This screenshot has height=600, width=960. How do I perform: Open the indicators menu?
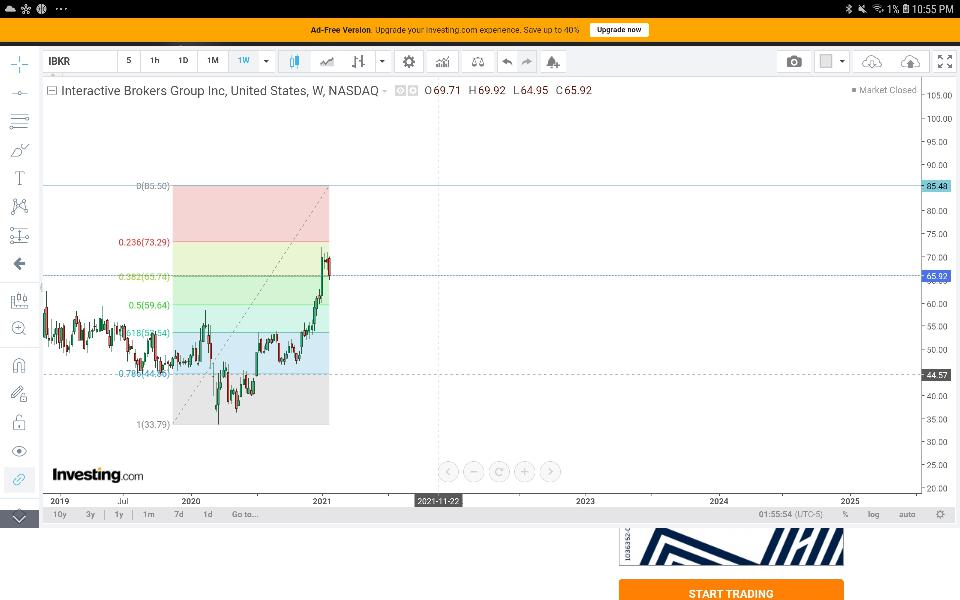tap(443, 61)
